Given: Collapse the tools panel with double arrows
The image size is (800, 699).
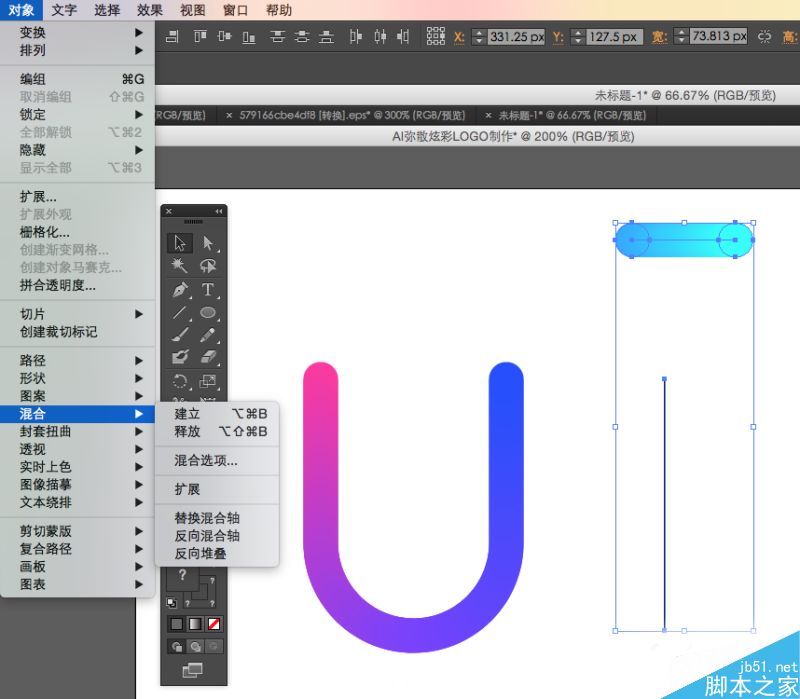Looking at the screenshot, I should 219,211.
